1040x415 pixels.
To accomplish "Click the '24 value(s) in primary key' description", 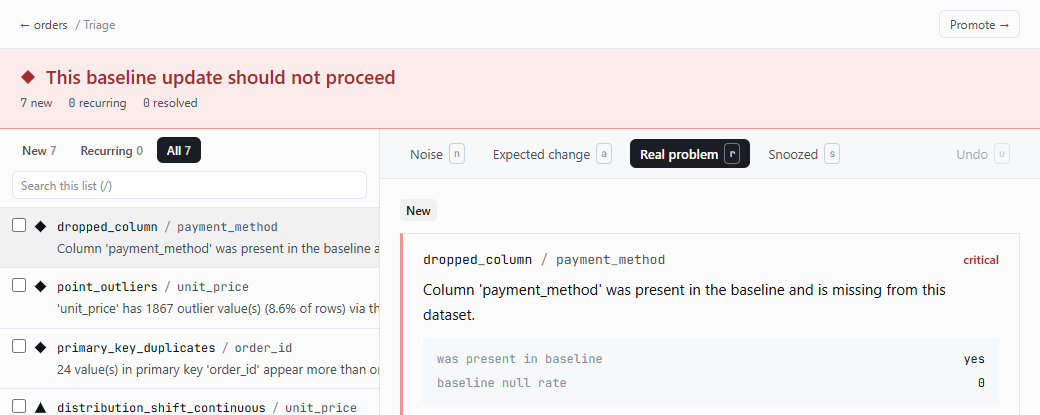I will [218, 369].
